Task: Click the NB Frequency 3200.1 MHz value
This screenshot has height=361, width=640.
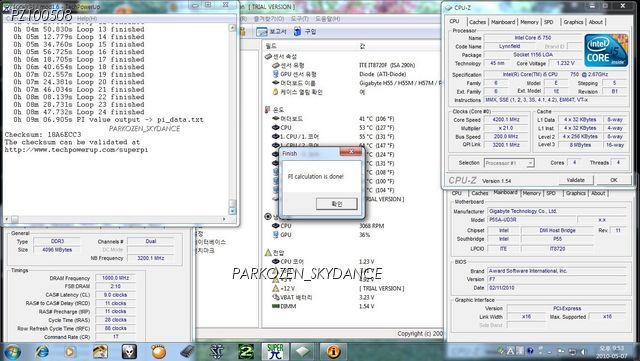Action: coord(151,258)
